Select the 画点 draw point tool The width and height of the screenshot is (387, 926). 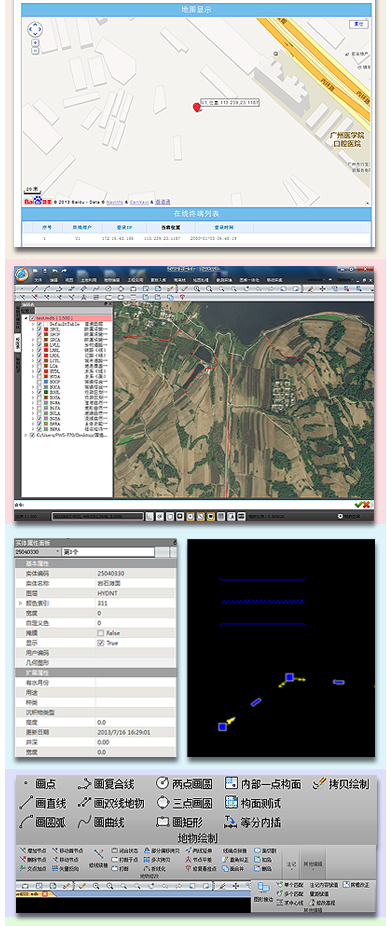39,784
